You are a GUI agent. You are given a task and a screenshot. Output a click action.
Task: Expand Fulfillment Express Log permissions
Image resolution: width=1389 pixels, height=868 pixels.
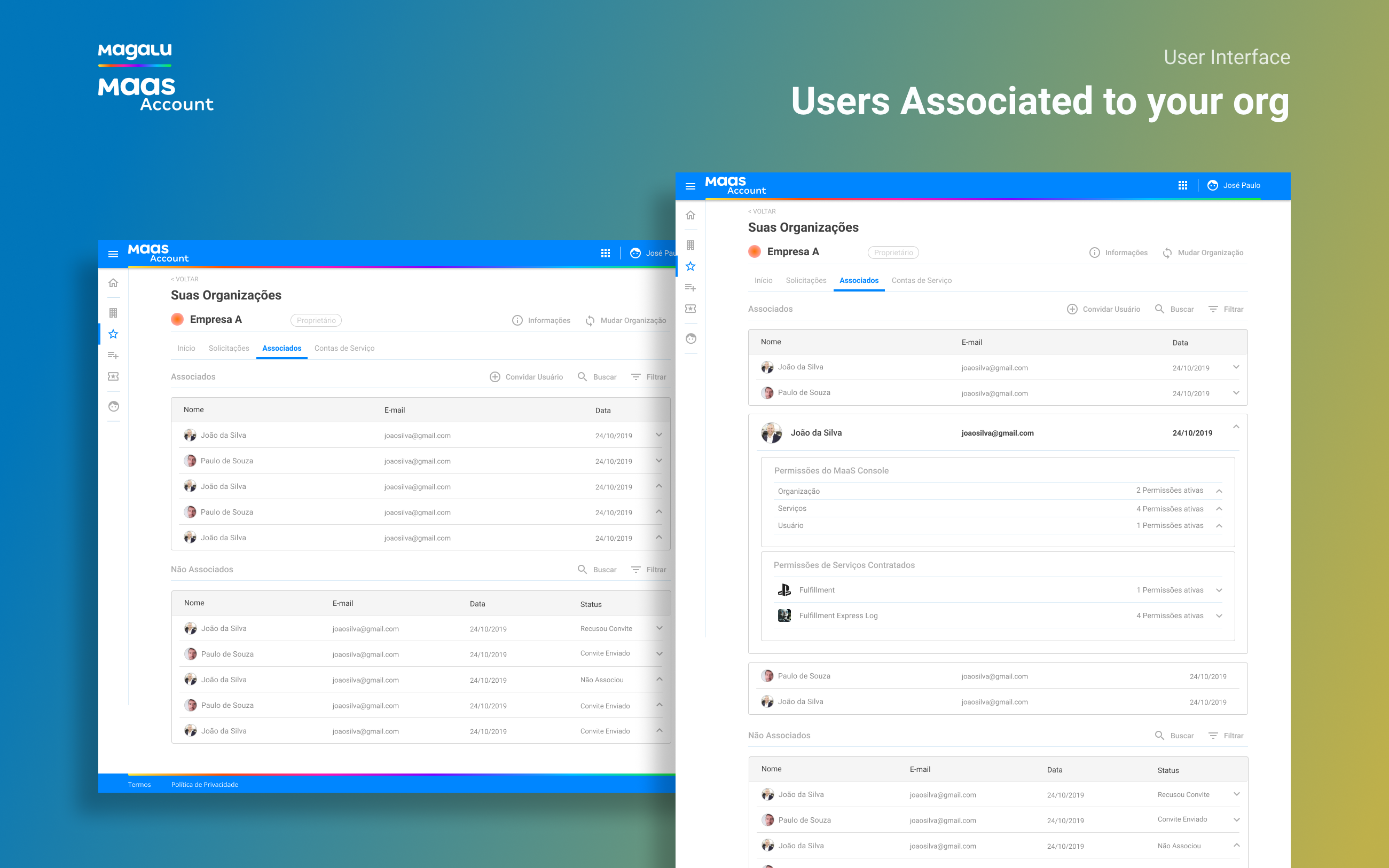click(x=1219, y=616)
